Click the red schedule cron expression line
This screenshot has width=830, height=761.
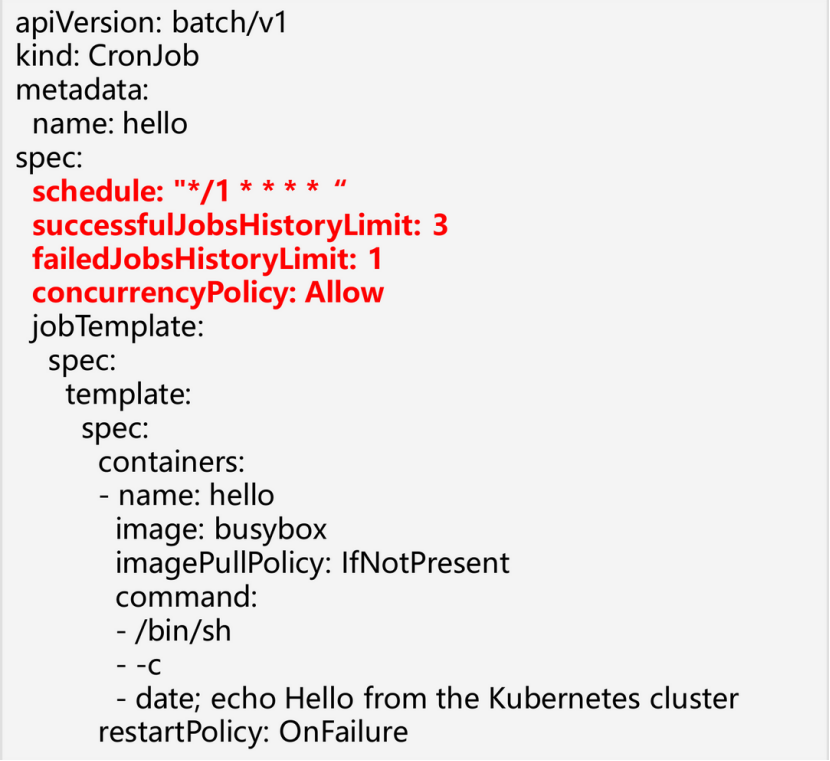point(188,191)
